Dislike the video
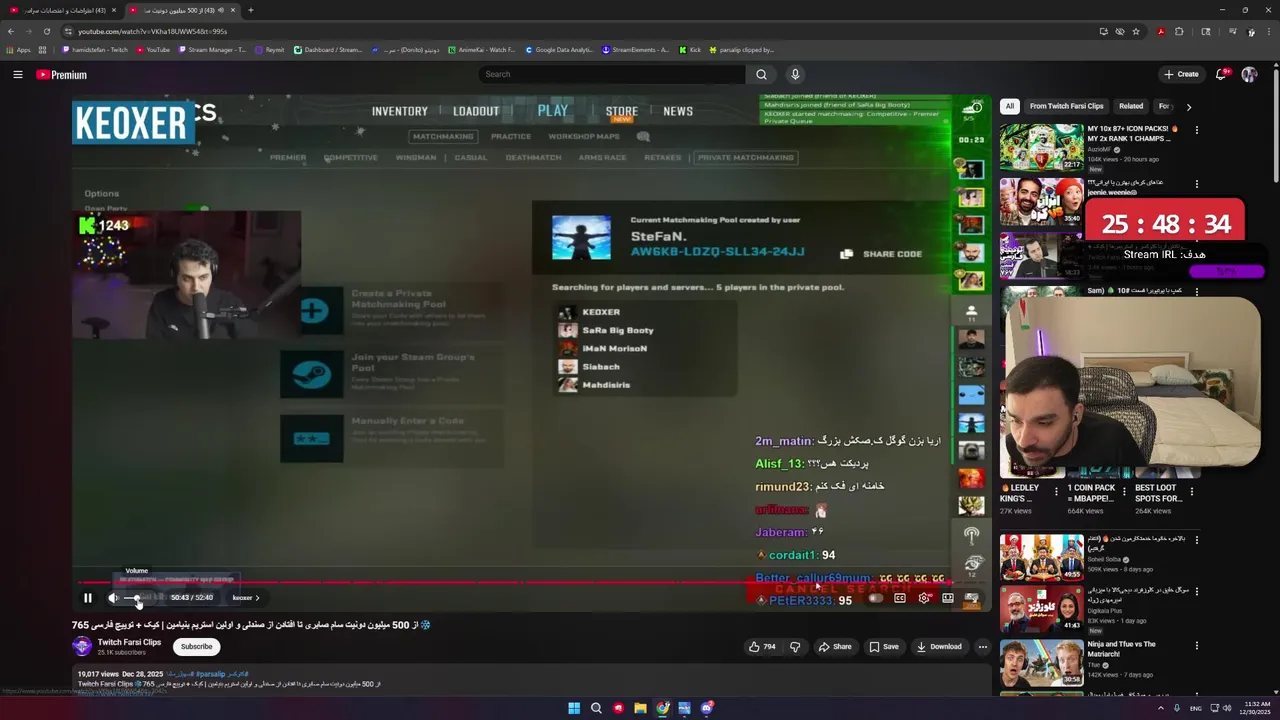 tap(795, 647)
